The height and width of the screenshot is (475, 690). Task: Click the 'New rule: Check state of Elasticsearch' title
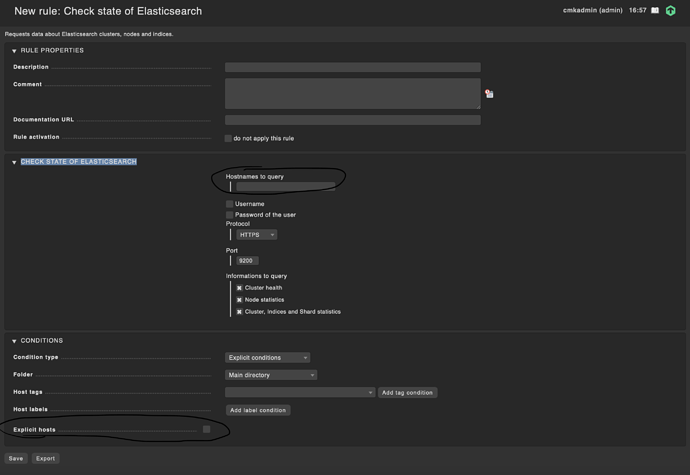[108, 11]
